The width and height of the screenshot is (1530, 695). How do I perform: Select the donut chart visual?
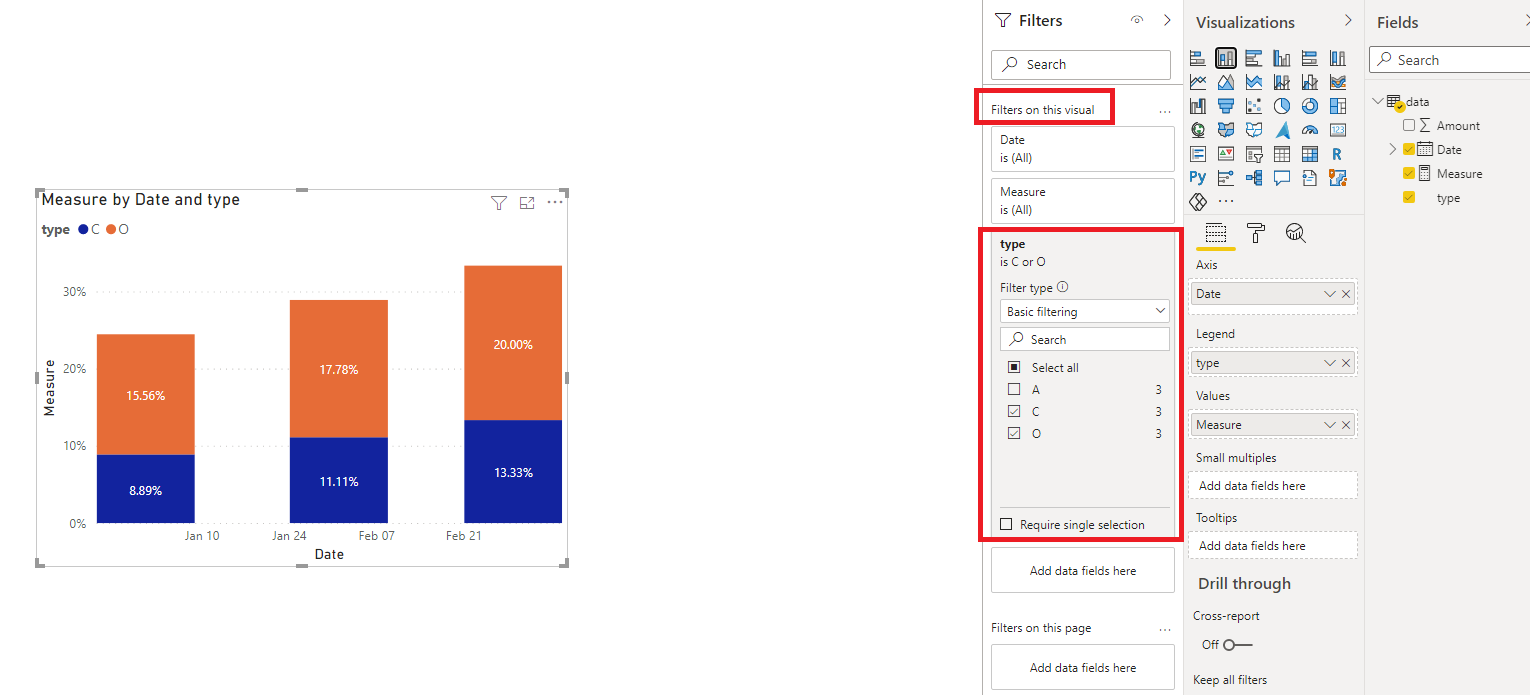tap(1310, 106)
